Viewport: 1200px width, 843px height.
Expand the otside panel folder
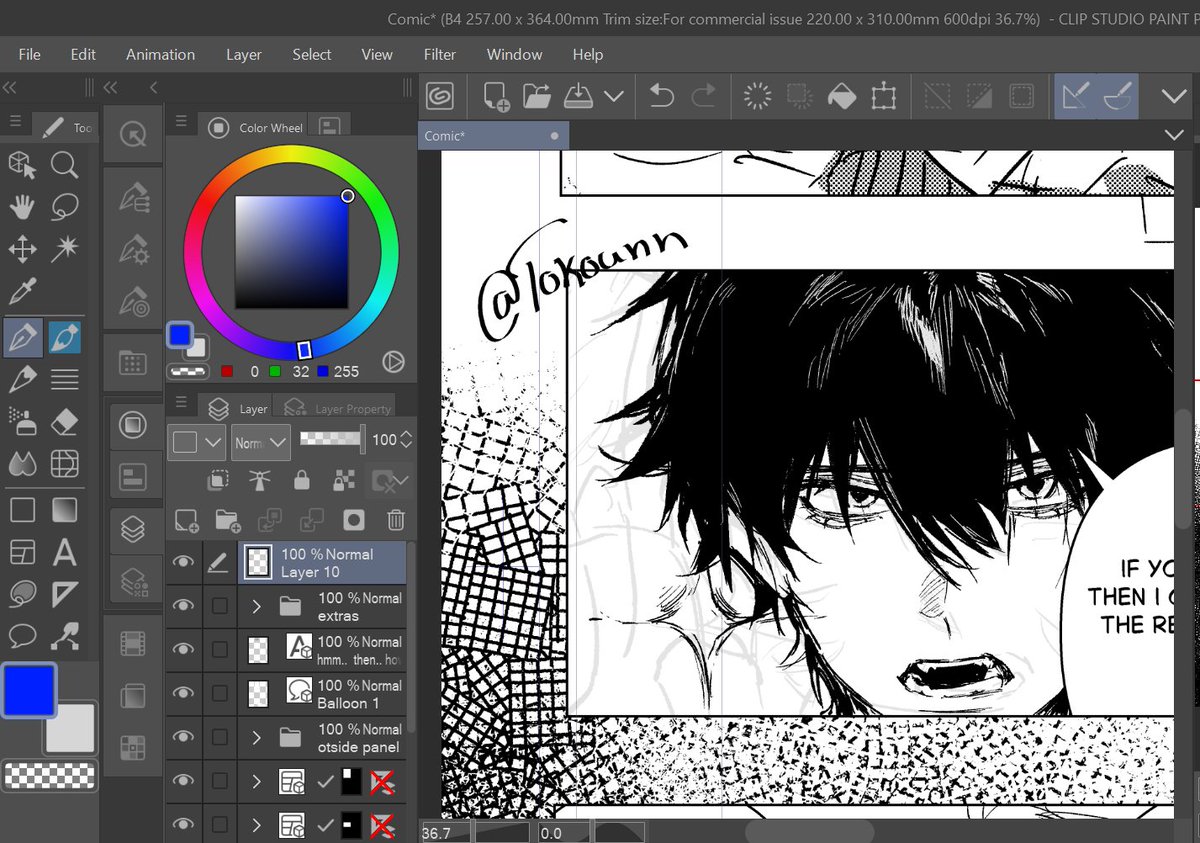click(257, 737)
